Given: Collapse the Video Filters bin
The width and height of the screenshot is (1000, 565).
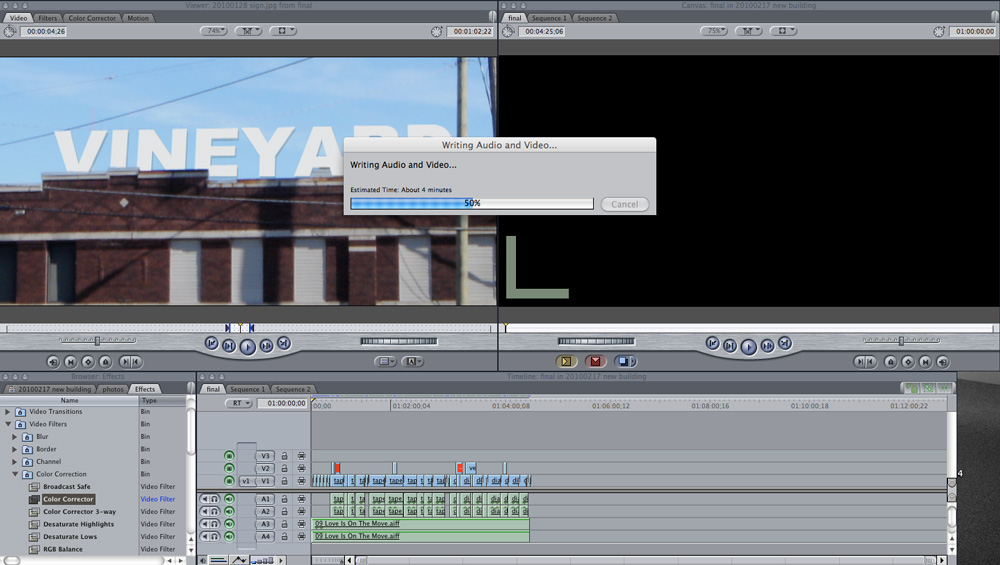Looking at the screenshot, I should coord(8,424).
